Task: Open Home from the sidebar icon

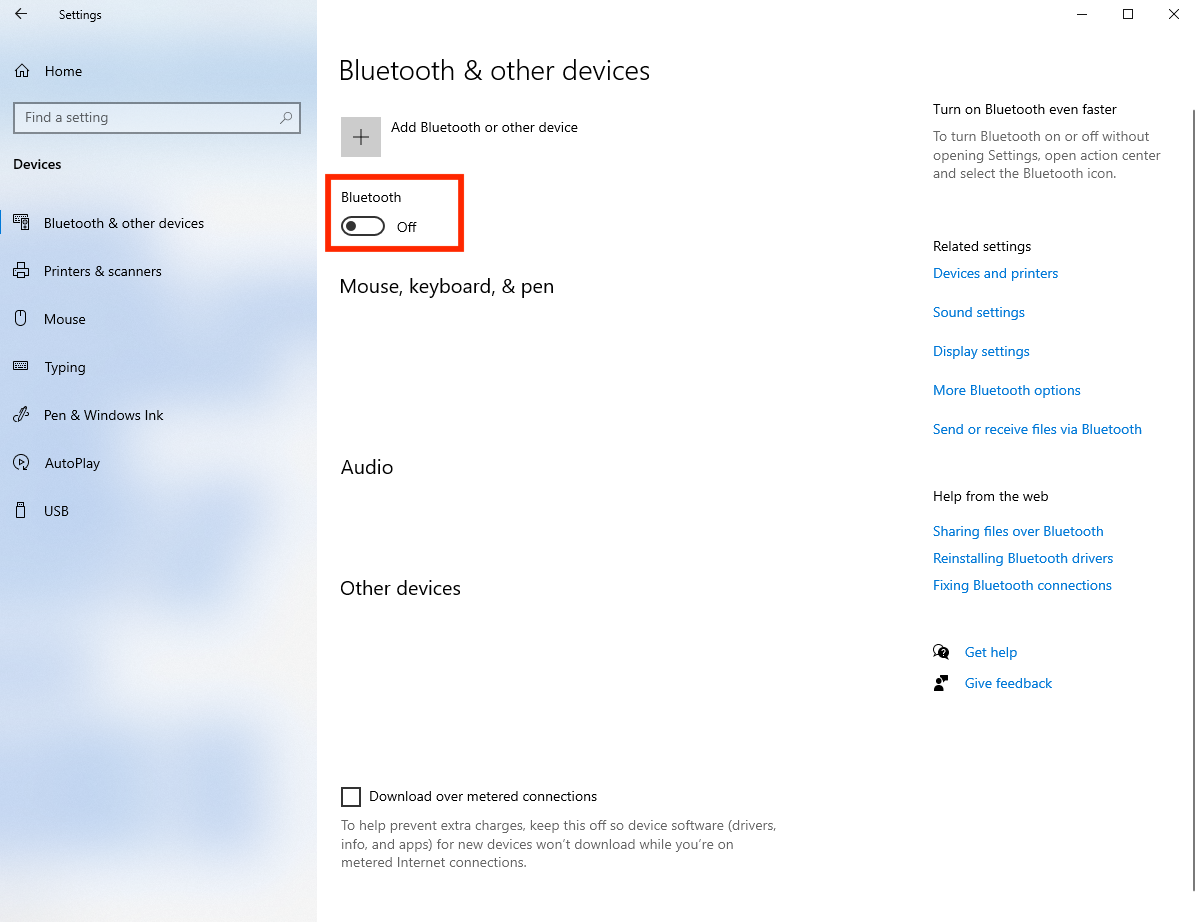Action: pos(20,71)
